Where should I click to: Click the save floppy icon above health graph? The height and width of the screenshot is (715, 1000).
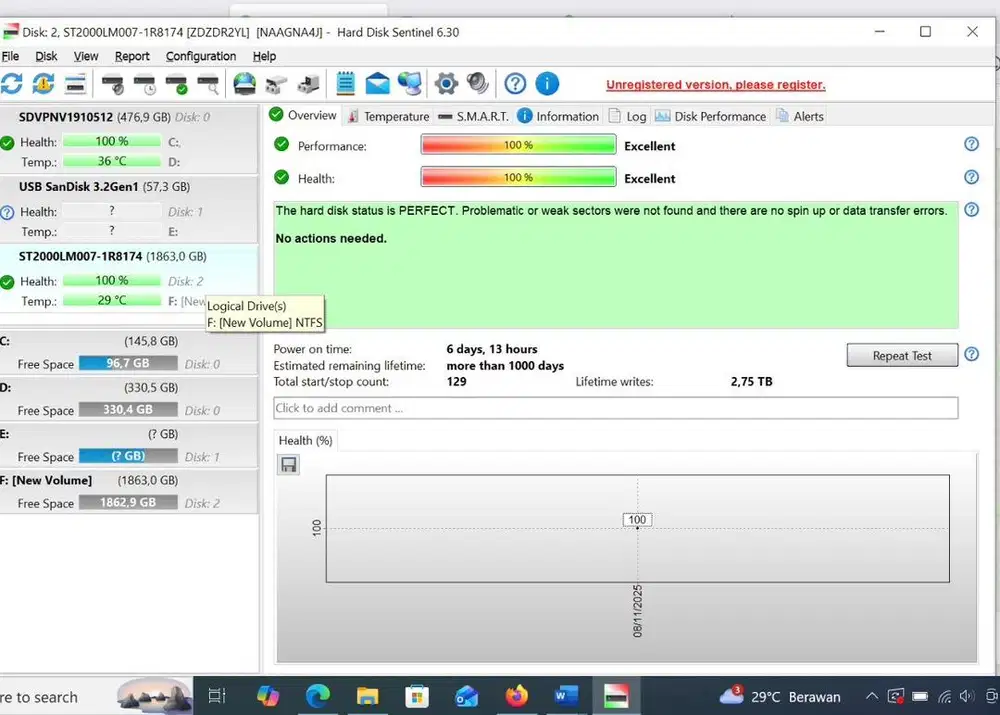point(288,465)
